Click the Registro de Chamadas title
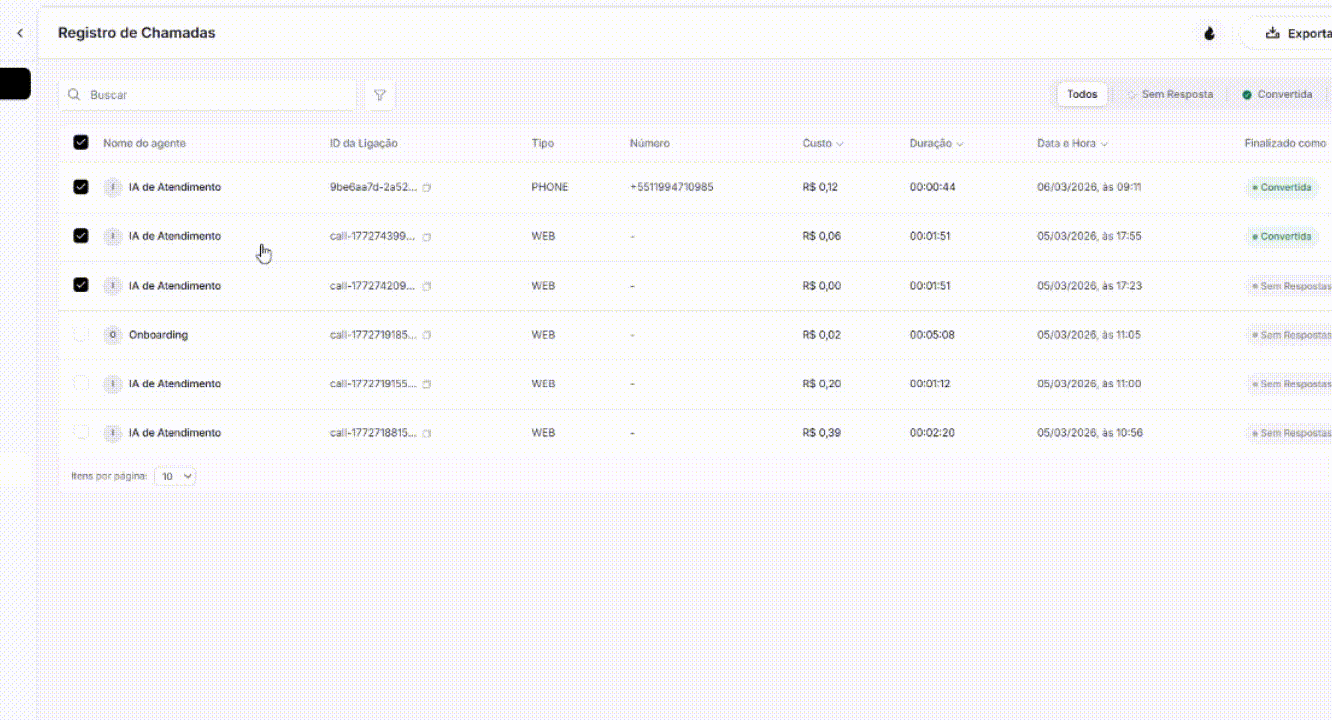Screen dimensions: 1332x720 136,33
